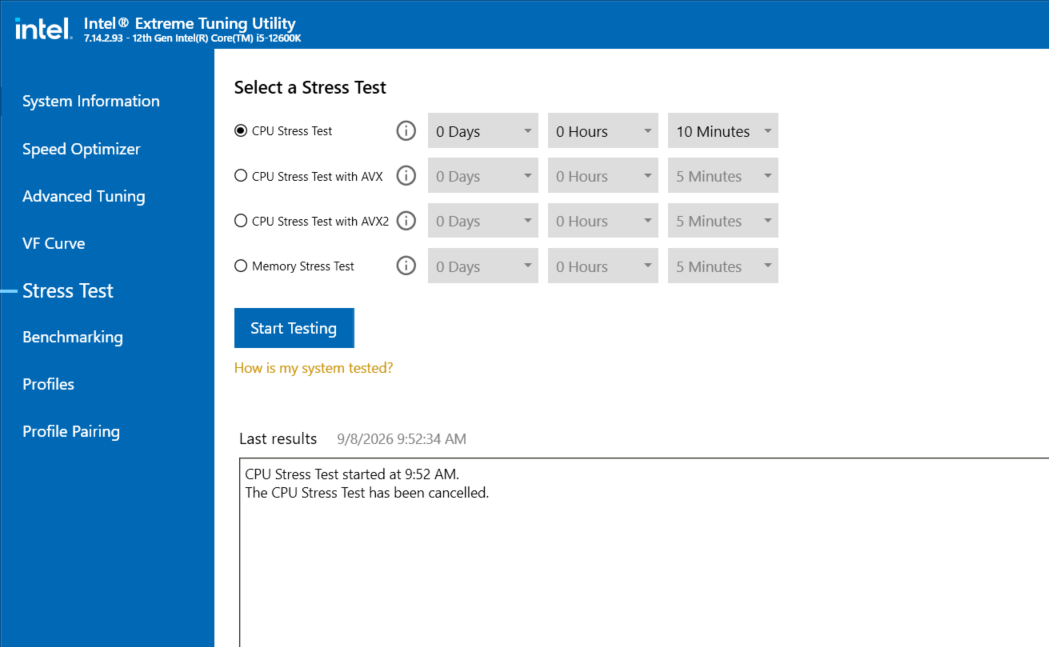
Task: Open the Speed Optimizer section
Action: pos(81,149)
